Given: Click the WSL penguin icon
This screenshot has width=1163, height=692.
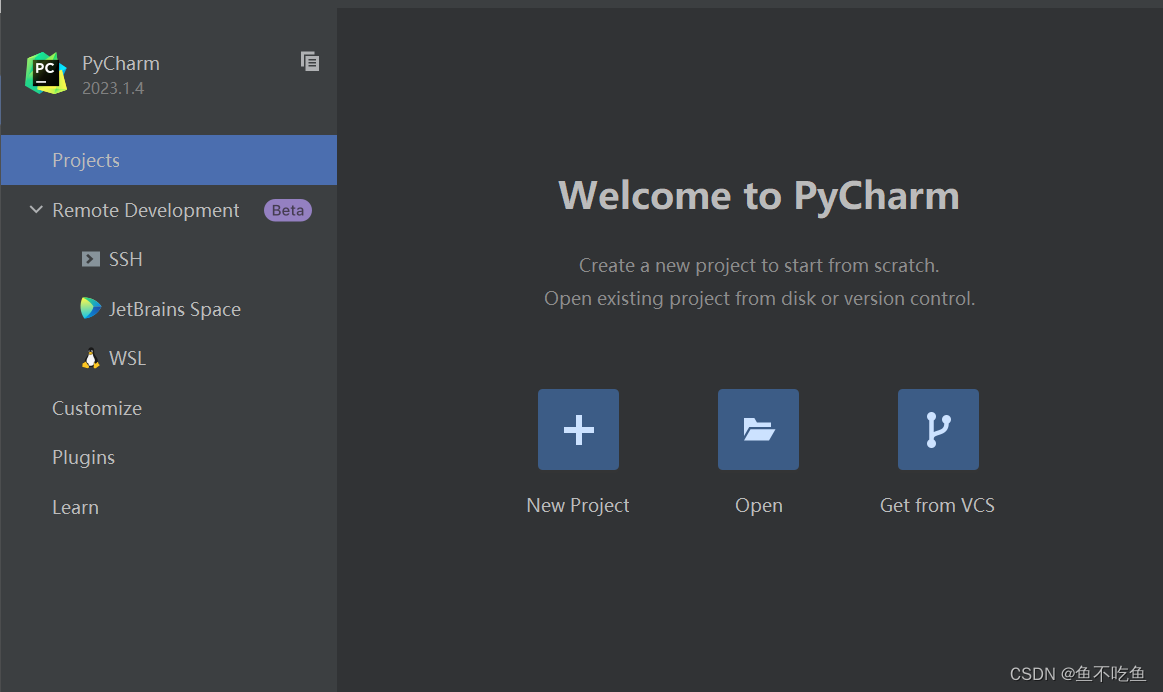Looking at the screenshot, I should [90, 358].
